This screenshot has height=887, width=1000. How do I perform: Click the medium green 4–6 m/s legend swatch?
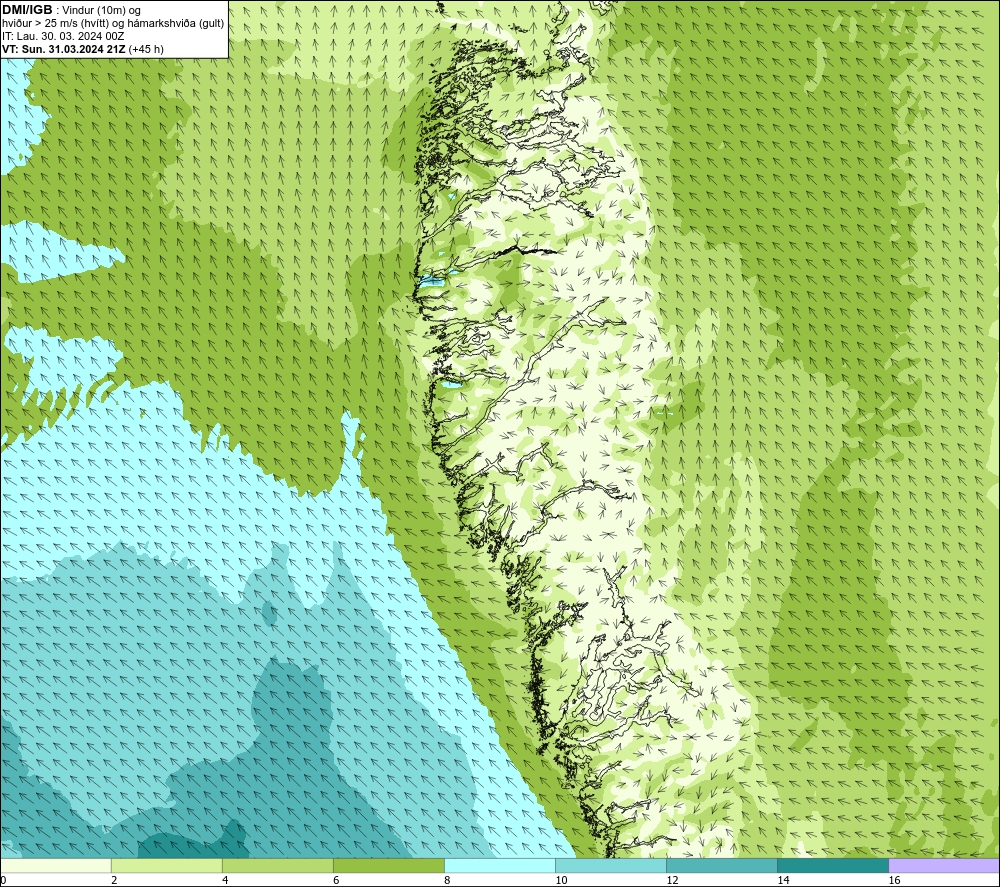pyautogui.click(x=278, y=865)
